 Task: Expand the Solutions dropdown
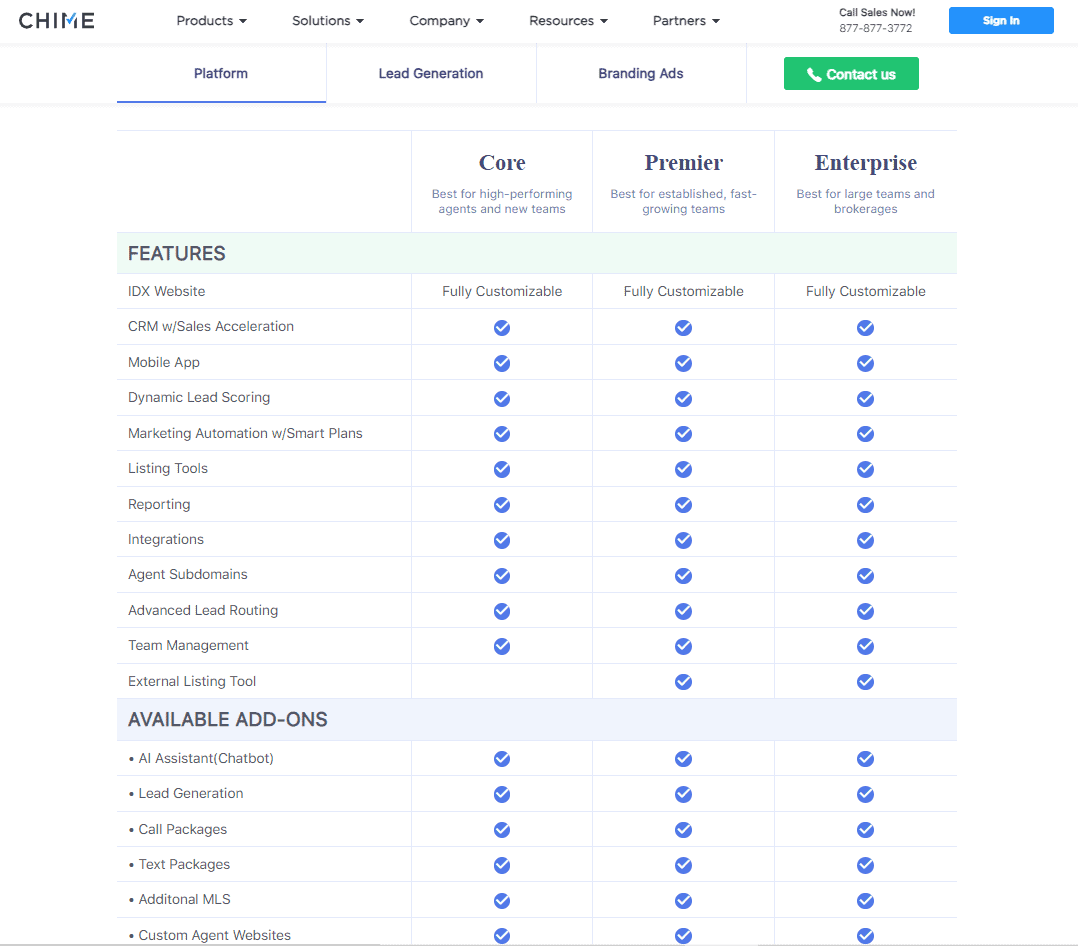(x=328, y=20)
